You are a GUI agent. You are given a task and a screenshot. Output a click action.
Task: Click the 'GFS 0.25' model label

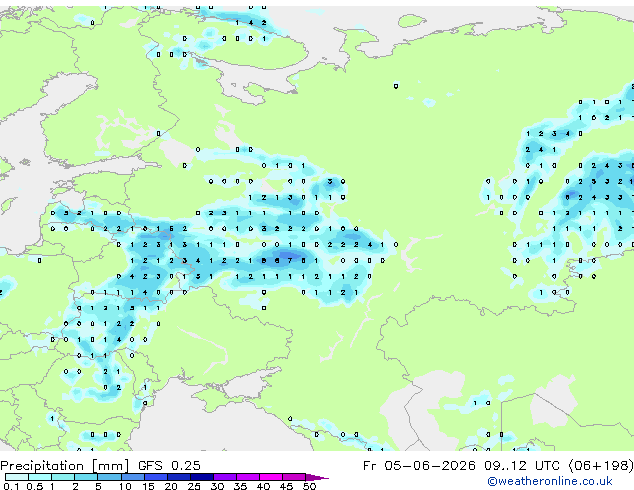pyautogui.click(x=169, y=466)
